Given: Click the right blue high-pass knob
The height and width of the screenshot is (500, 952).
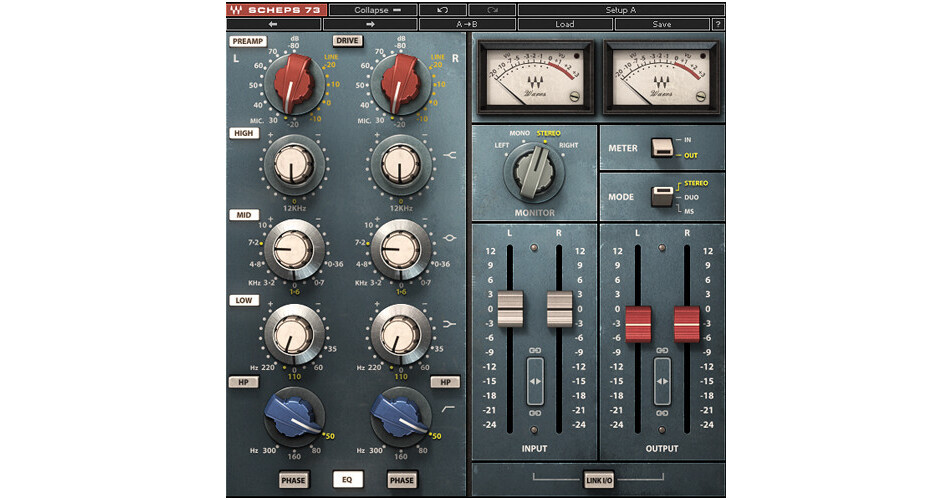Looking at the screenshot, I should (401, 417).
